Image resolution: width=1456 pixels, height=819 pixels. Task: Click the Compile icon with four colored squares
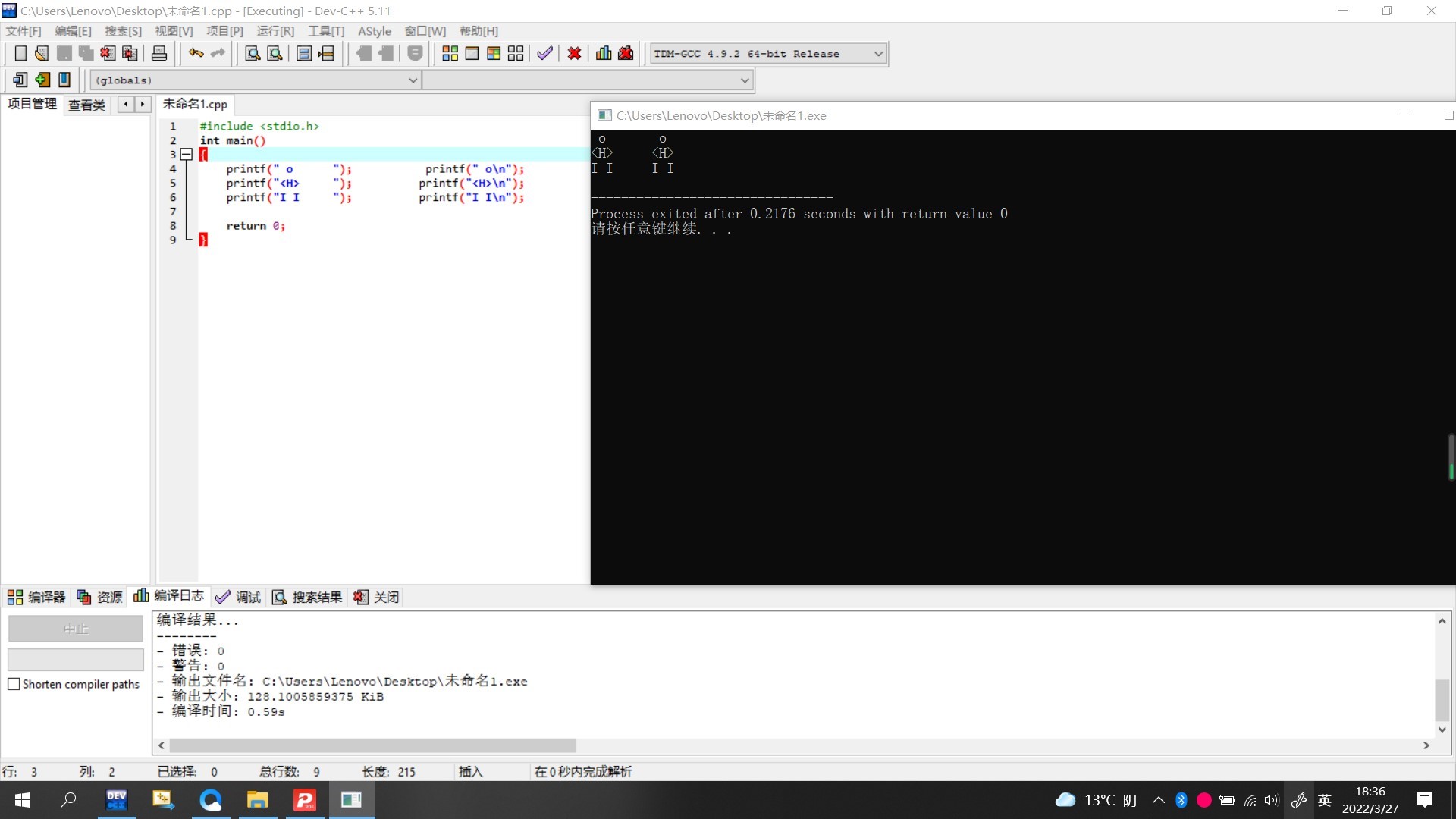[x=450, y=53]
